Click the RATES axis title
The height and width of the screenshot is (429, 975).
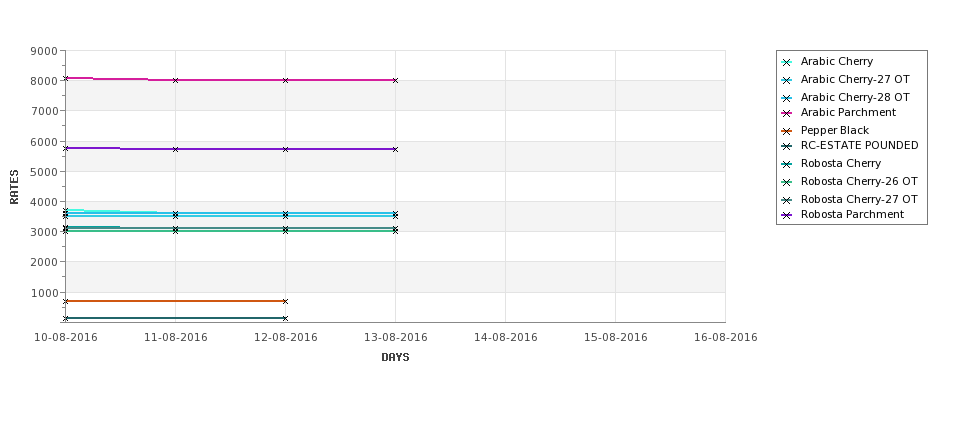pos(14,187)
